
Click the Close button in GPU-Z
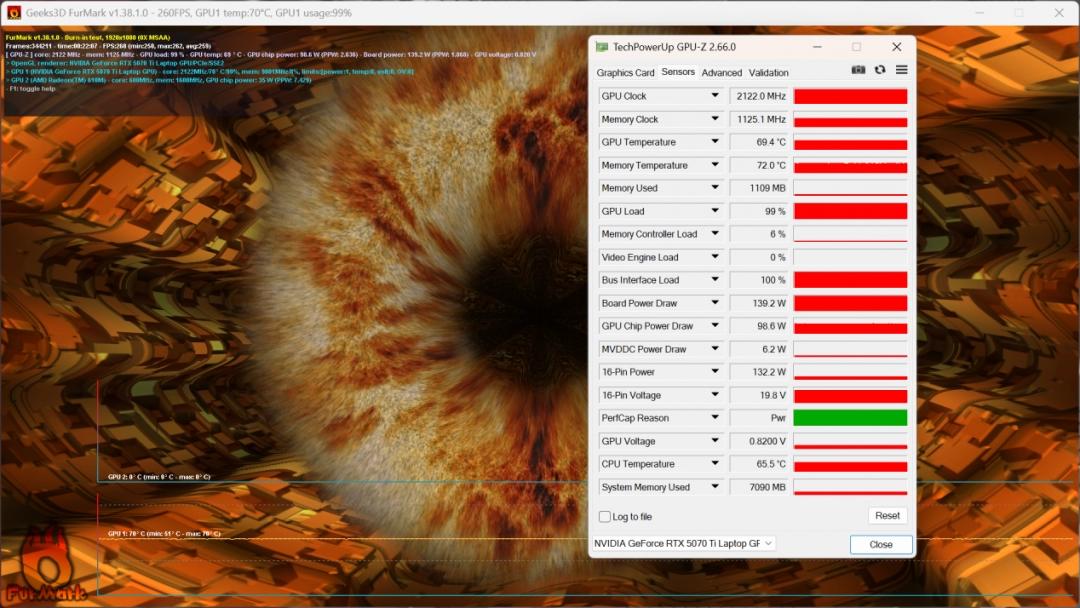(x=881, y=544)
